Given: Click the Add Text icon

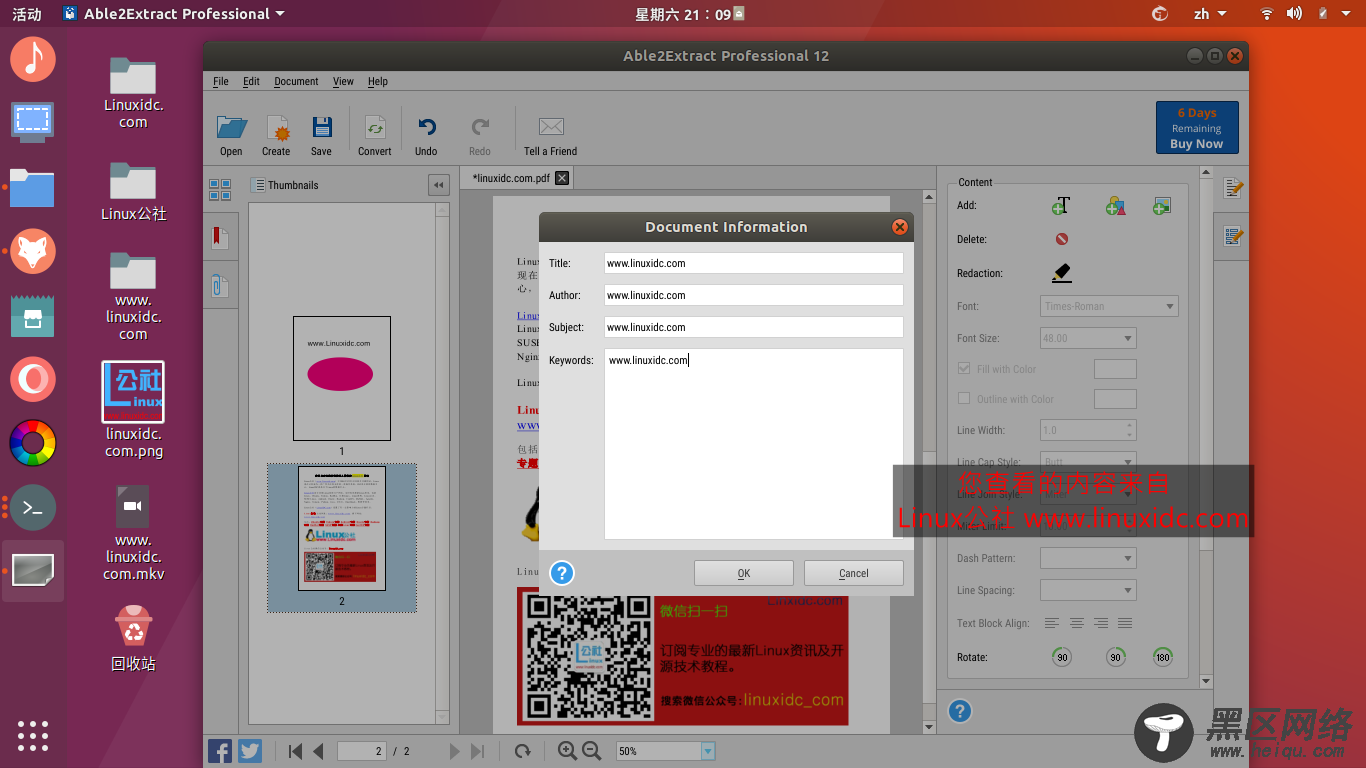Looking at the screenshot, I should coord(1061,205).
